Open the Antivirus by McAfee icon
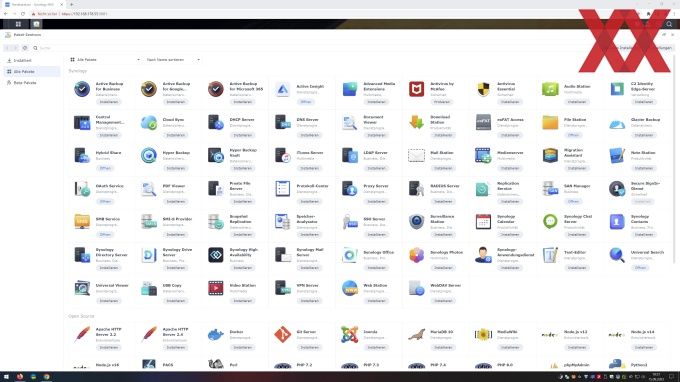The image size is (680, 382). tap(416, 89)
